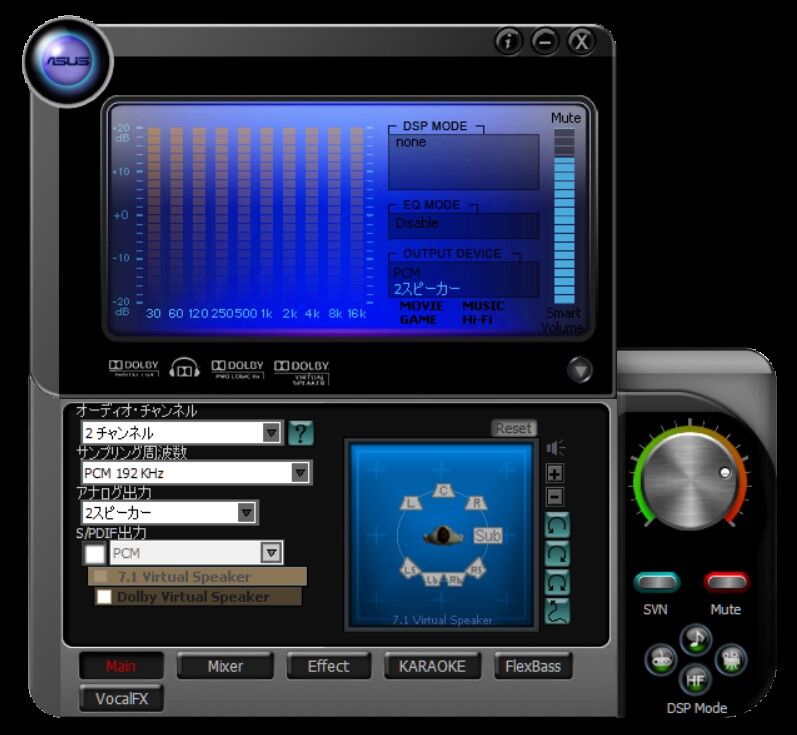
Task: Switch to the Mixer tab
Action: (x=225, y=666)
